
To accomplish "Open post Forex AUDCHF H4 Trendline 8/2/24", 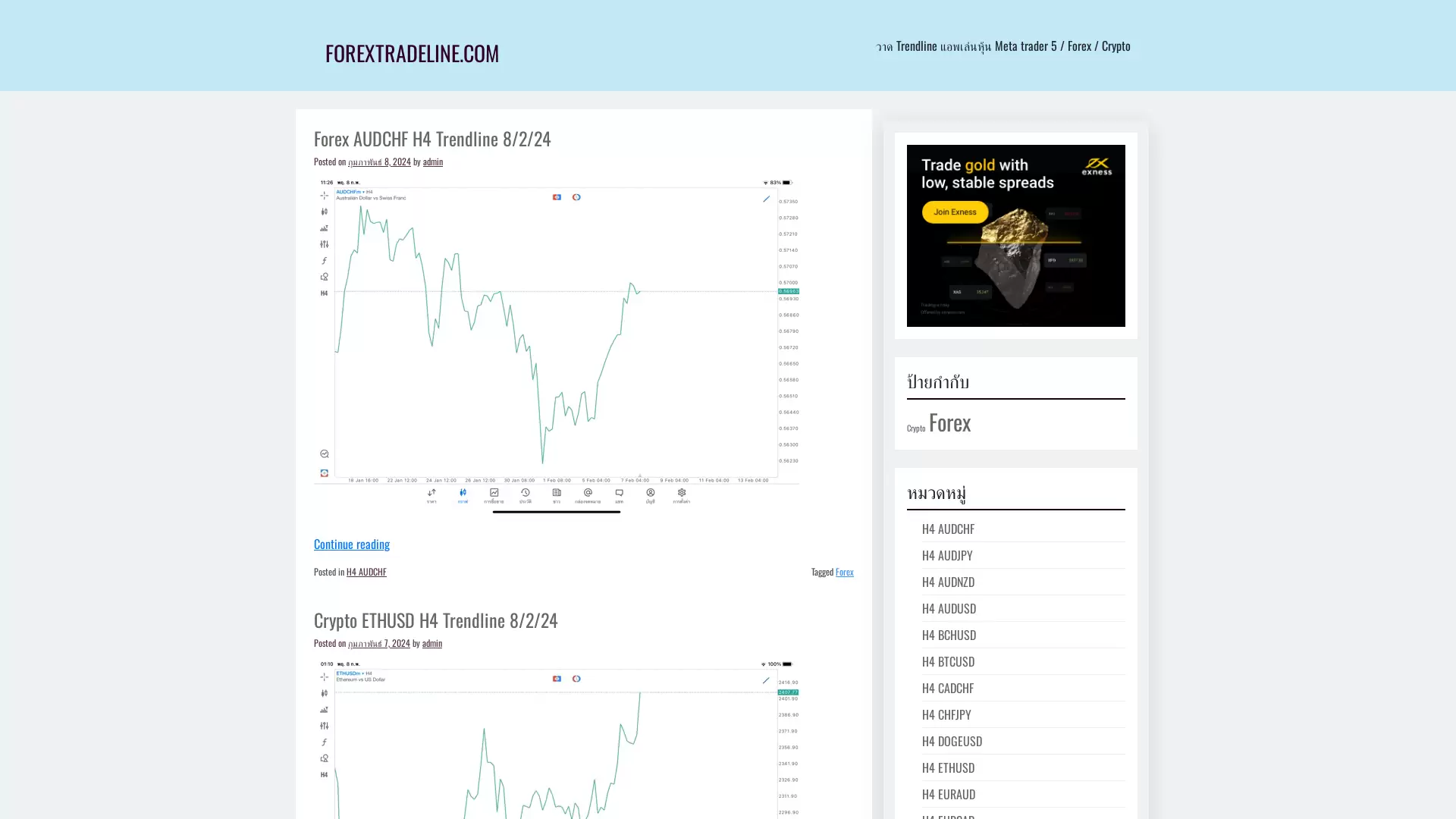I will click(x=431, y=139).
